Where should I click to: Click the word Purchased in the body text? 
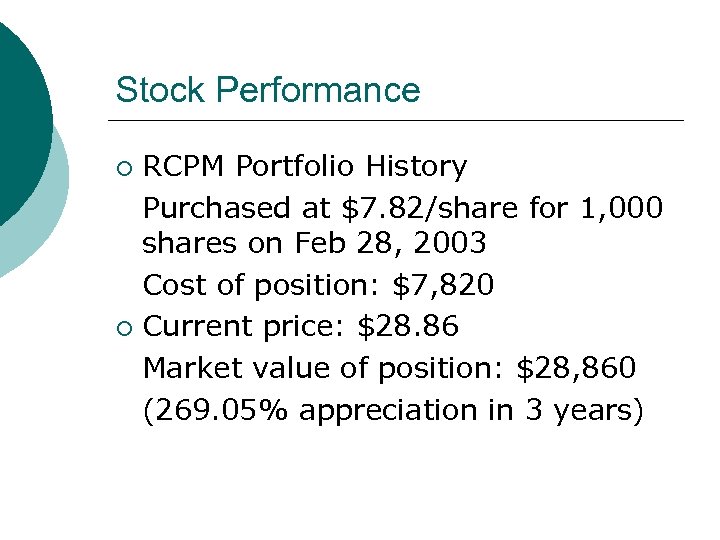[x=215, y=208]
